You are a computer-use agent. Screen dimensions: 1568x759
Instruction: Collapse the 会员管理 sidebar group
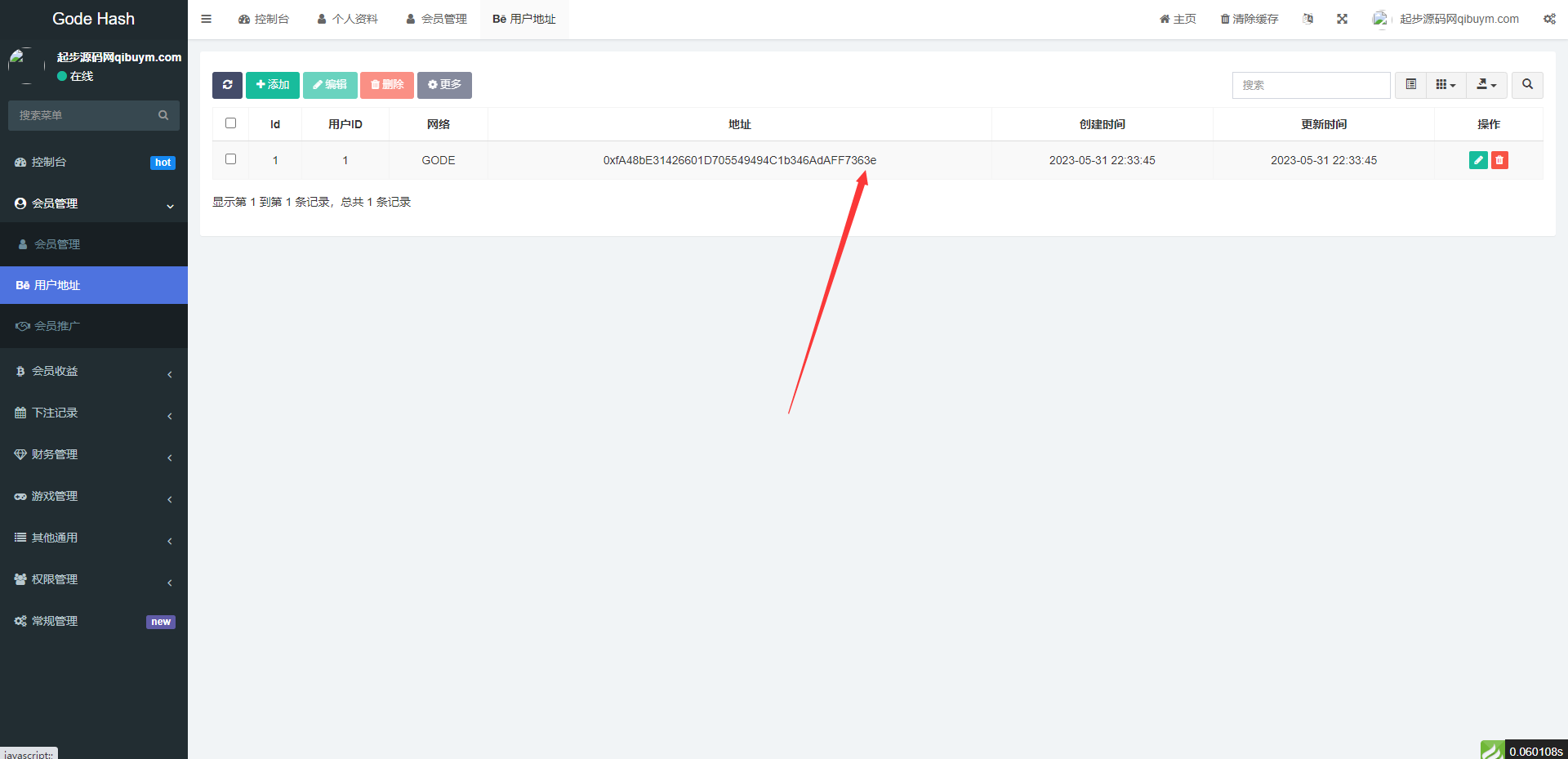pyautogui.click(x=94, y=203)
